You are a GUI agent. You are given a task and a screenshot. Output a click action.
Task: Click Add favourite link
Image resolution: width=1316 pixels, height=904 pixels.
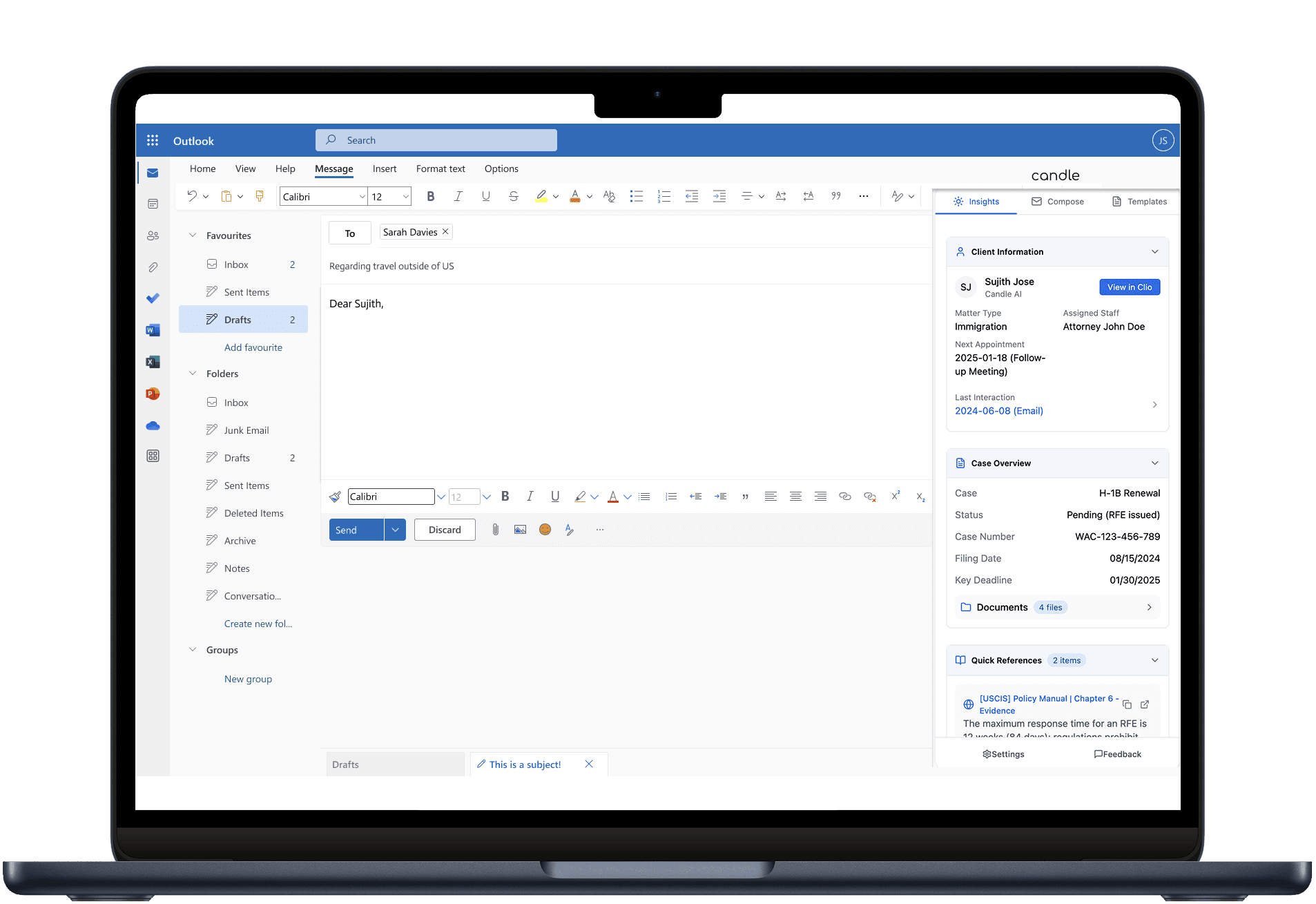pyautogui.click(x=253, y=347)
